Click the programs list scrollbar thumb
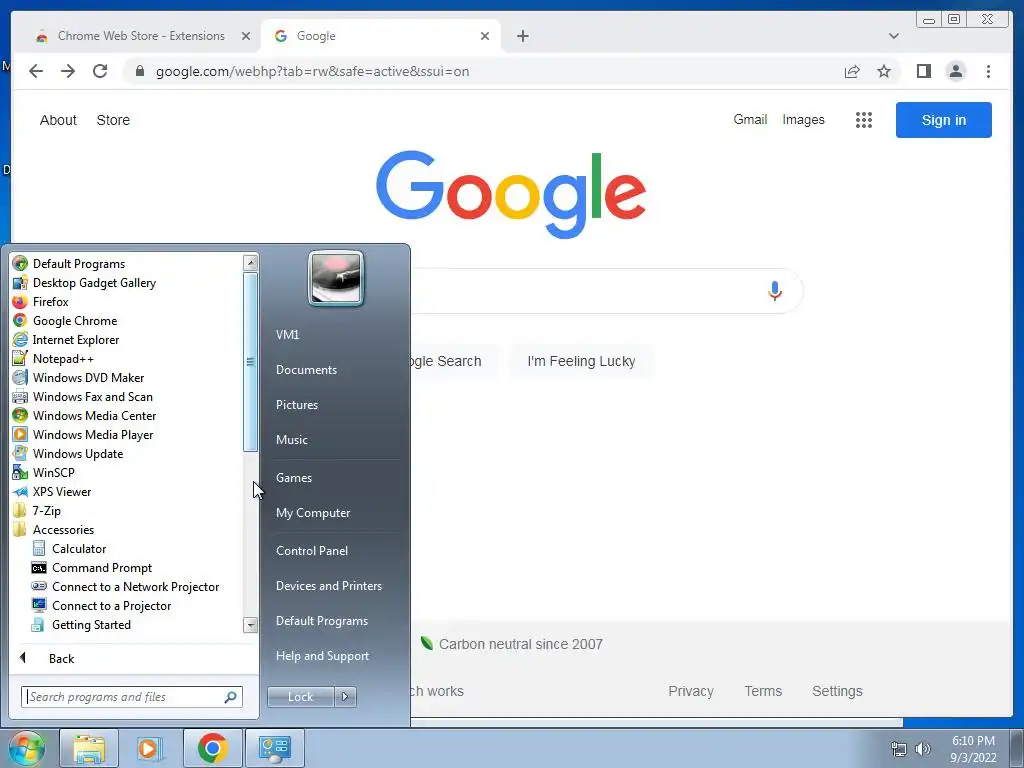 (250, 362)
